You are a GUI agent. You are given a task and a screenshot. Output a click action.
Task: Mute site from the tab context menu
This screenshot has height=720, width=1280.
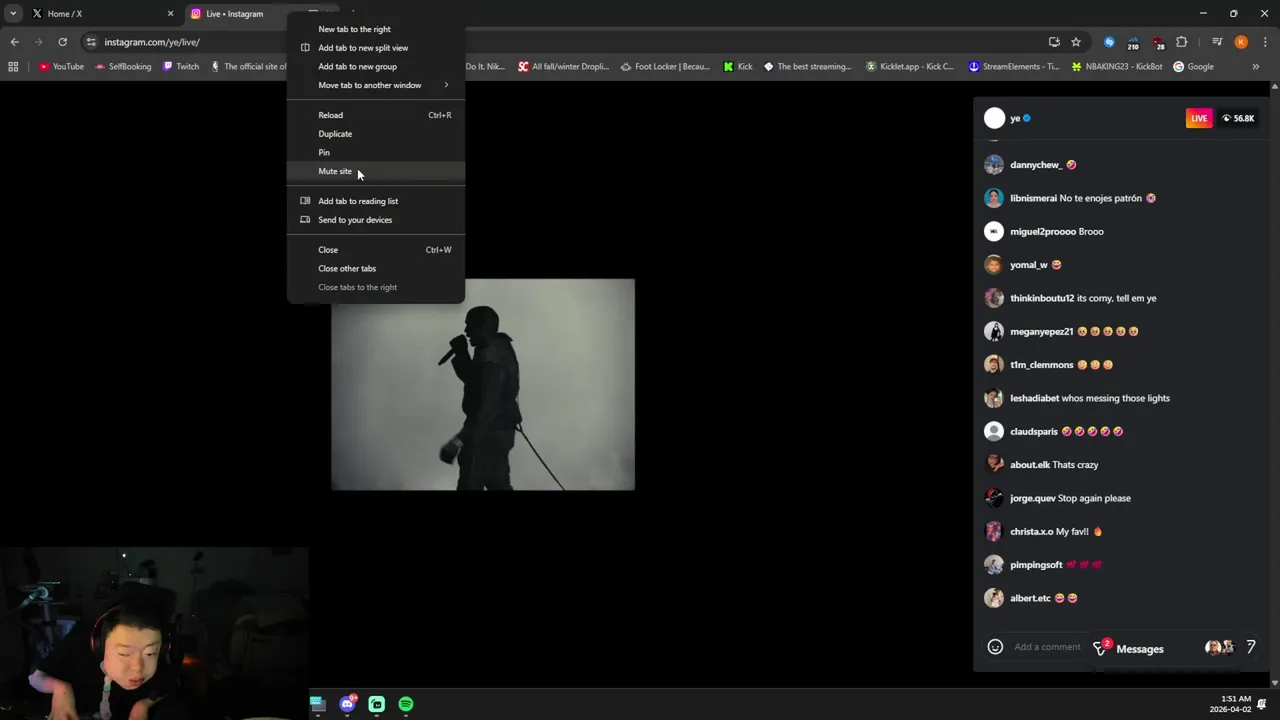click(x=376, y=171)
